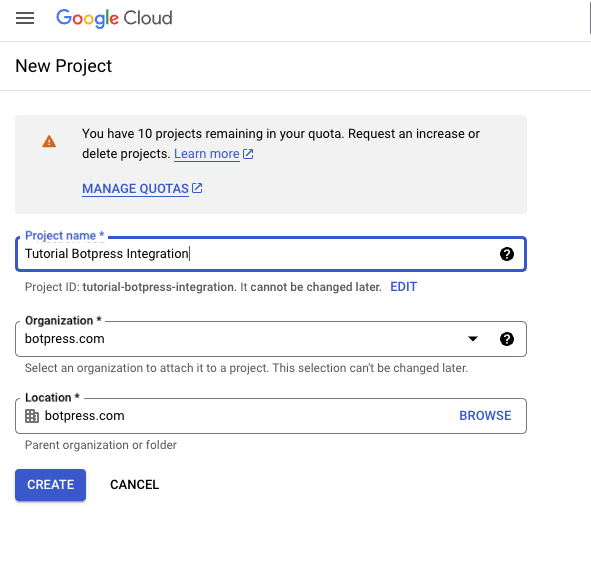
Task: Edit the project ID via EDIT
Action: [403, 287]
